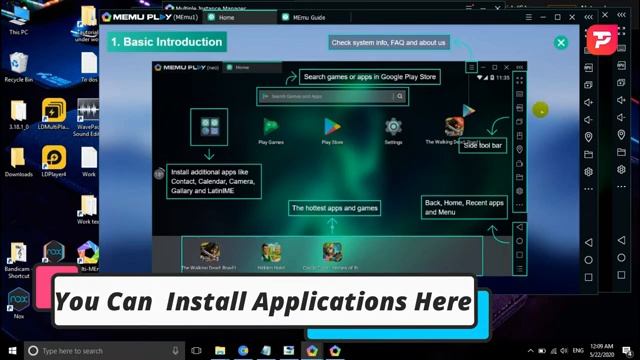The width and height of the screenshot is (640, 360).
Task: Open the Chrome browser taskbar icon
Action: [x=243, y=351]
